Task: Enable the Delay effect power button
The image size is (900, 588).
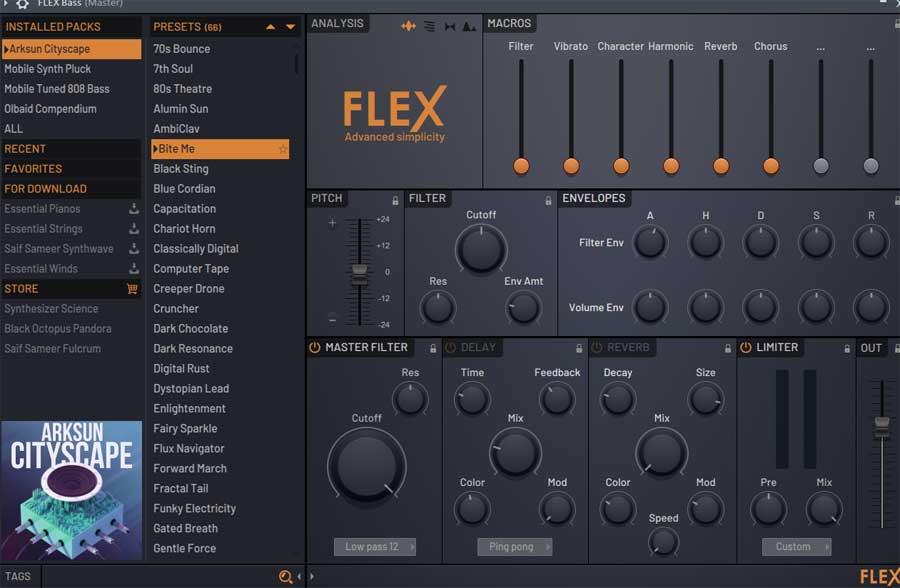Action: coord(451,347)
